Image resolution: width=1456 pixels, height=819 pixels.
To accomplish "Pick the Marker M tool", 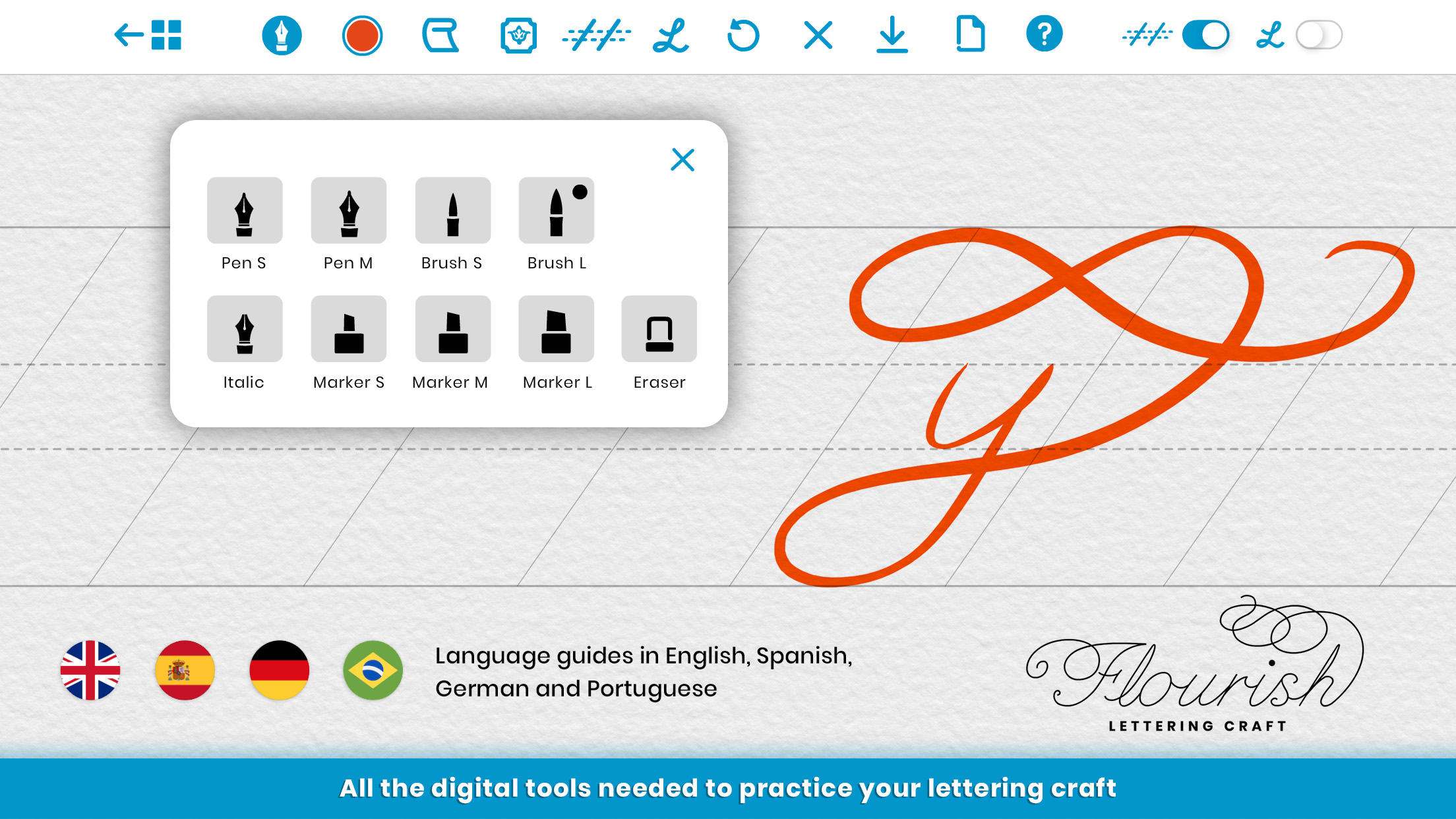I will 452,329.
